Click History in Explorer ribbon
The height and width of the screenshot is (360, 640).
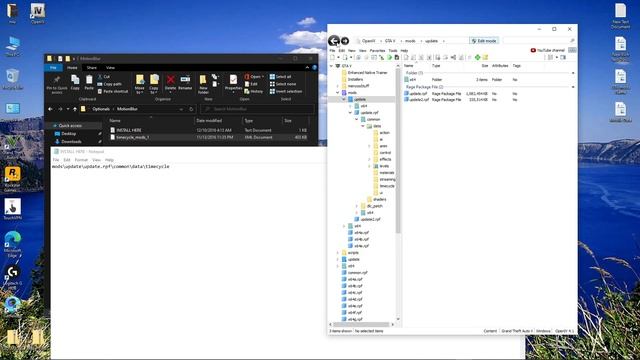253,91
